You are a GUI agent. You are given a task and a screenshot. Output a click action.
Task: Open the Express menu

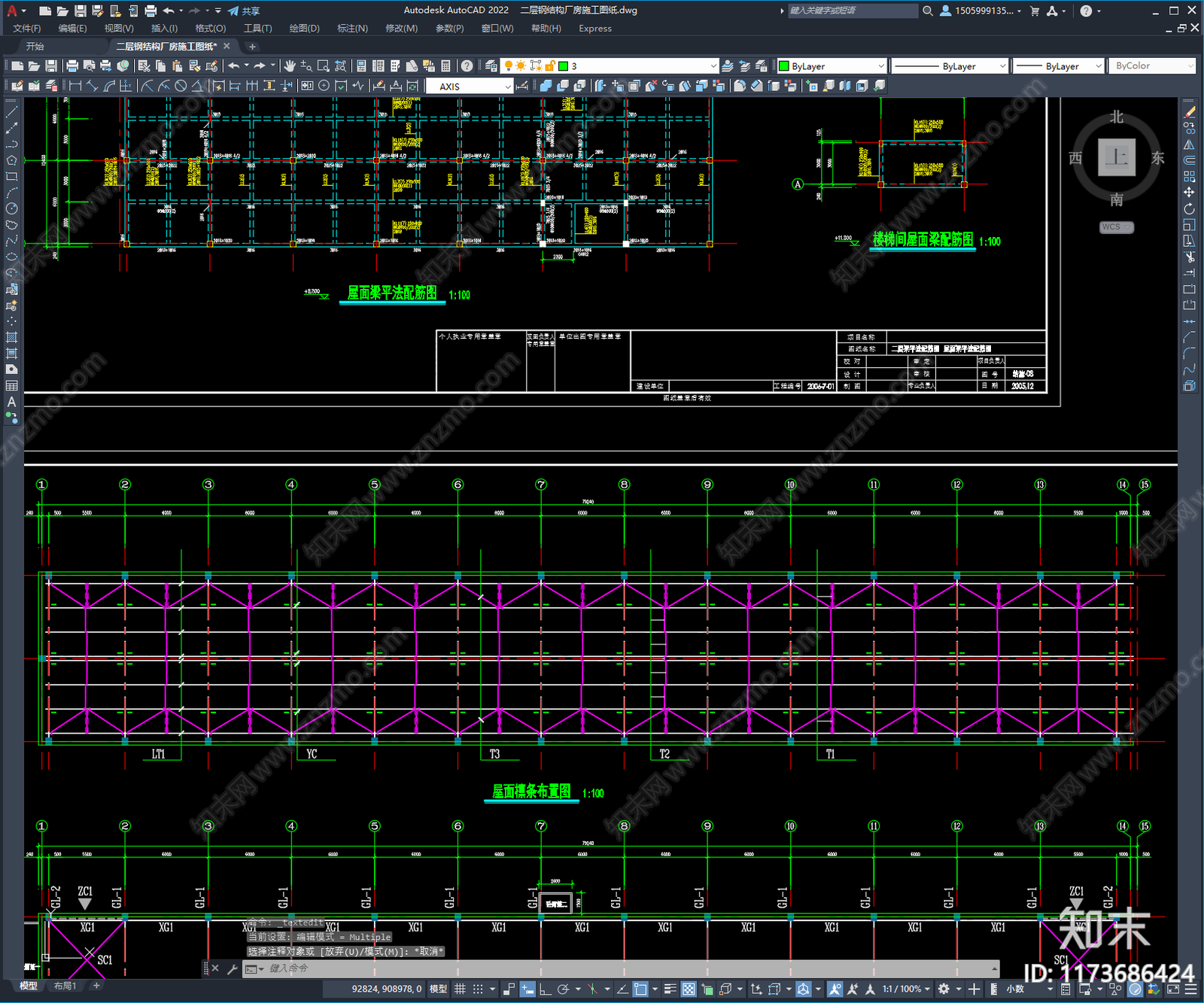[x=595, y=28]
